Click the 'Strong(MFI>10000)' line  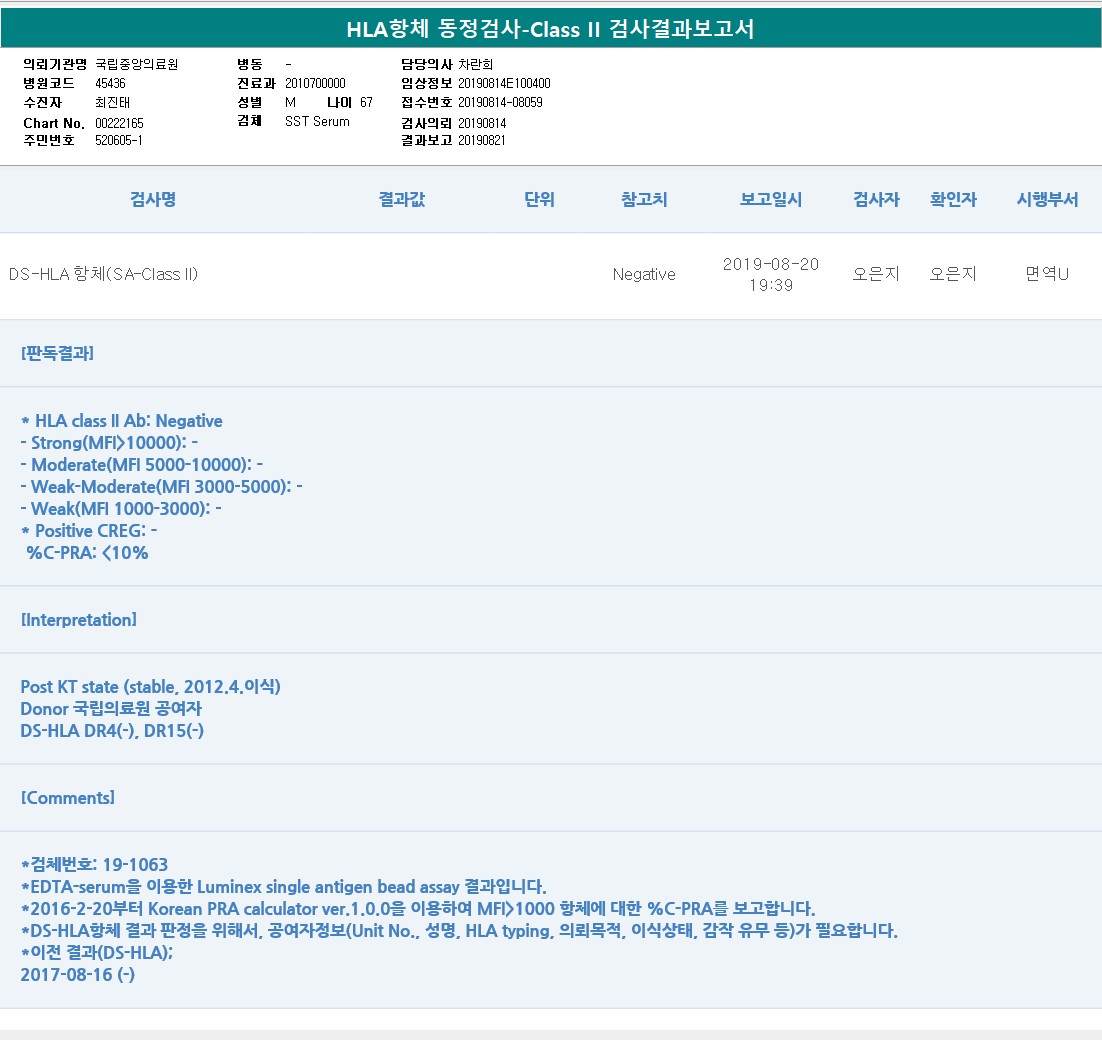[109, 443]
